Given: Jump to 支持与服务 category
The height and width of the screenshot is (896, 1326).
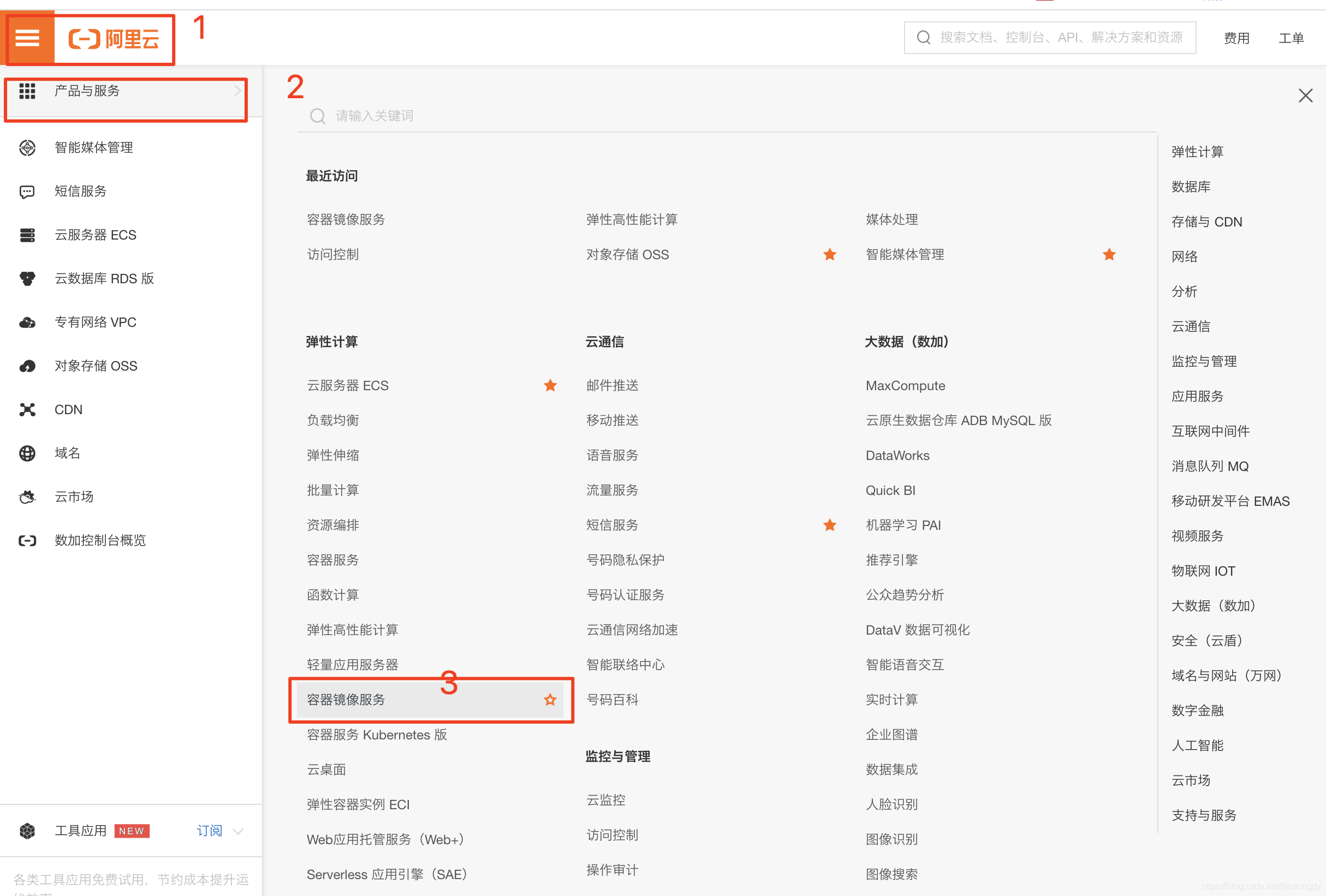Looking at the screenshot, I should pyautogui.click(x=1203, y=816).
